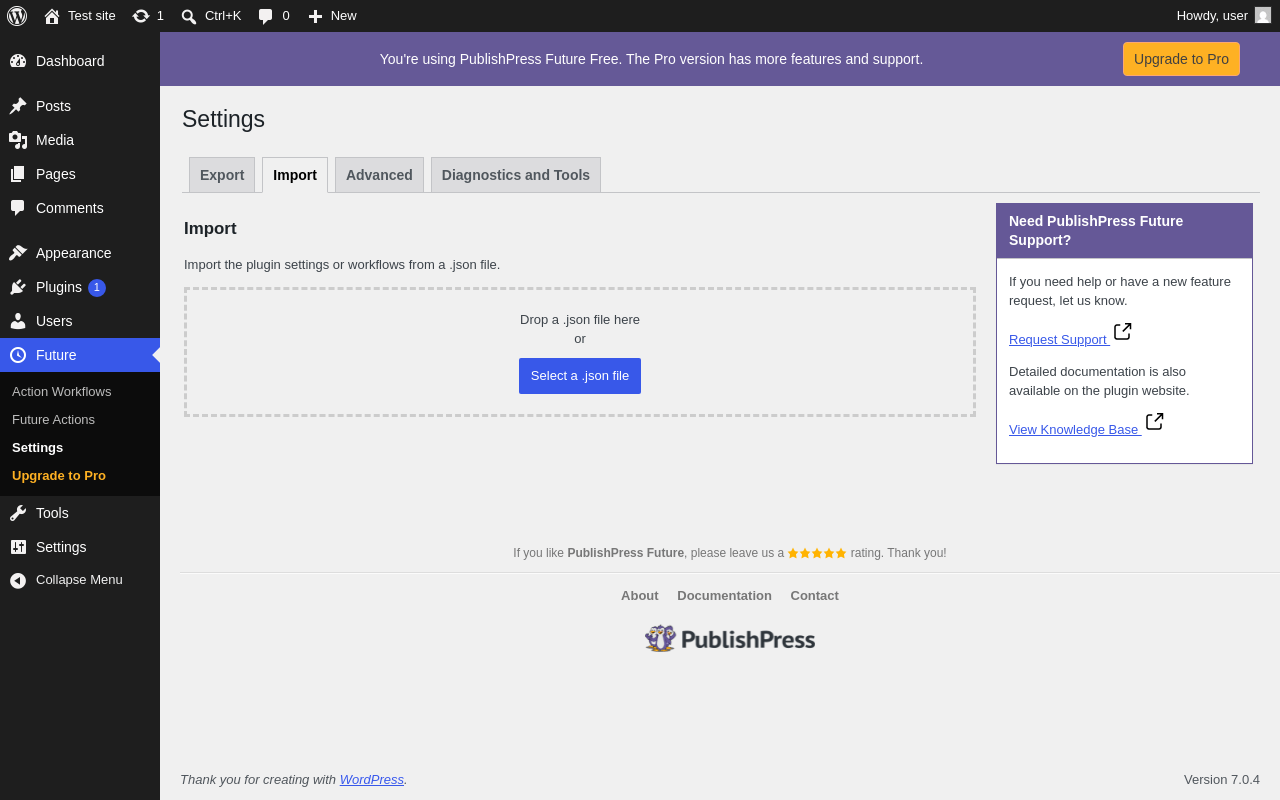The height and width of the screenshot is (800, 1280).
Task: Switch to the Export tab
Action: click(222, 175)
